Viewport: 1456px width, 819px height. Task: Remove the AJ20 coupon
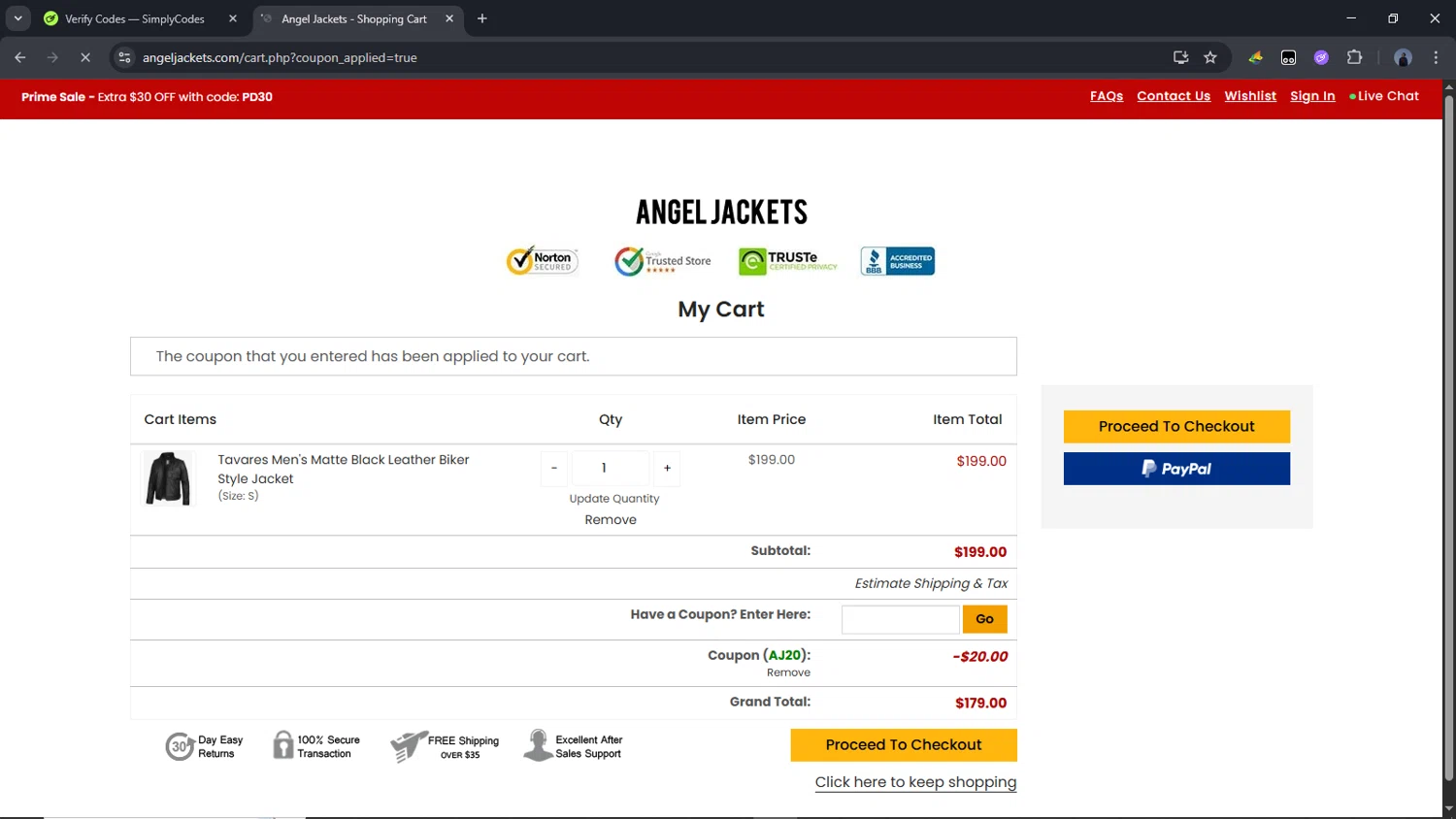[x=788, y=672]
